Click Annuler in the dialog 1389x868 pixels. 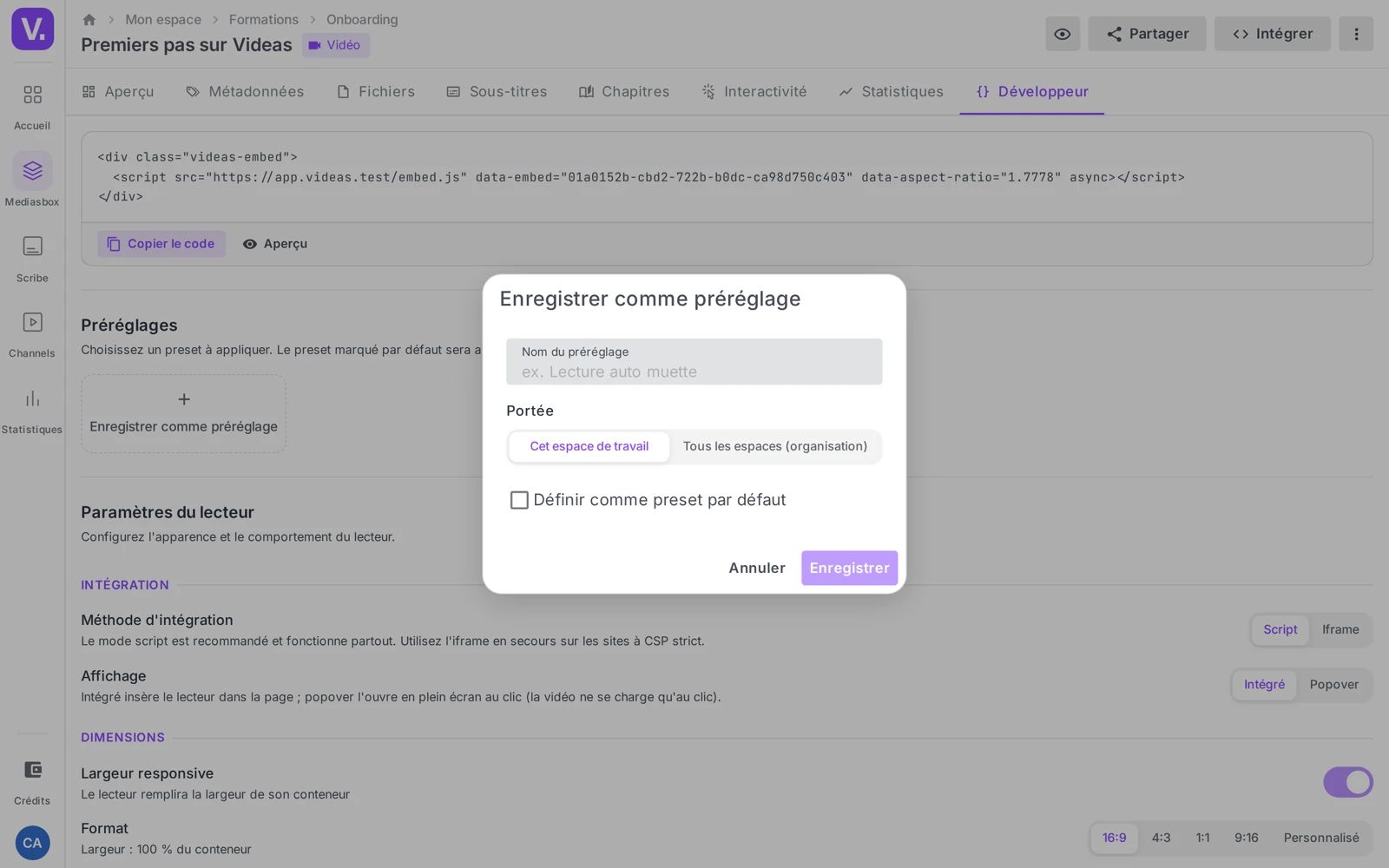(x=757, y=568)
